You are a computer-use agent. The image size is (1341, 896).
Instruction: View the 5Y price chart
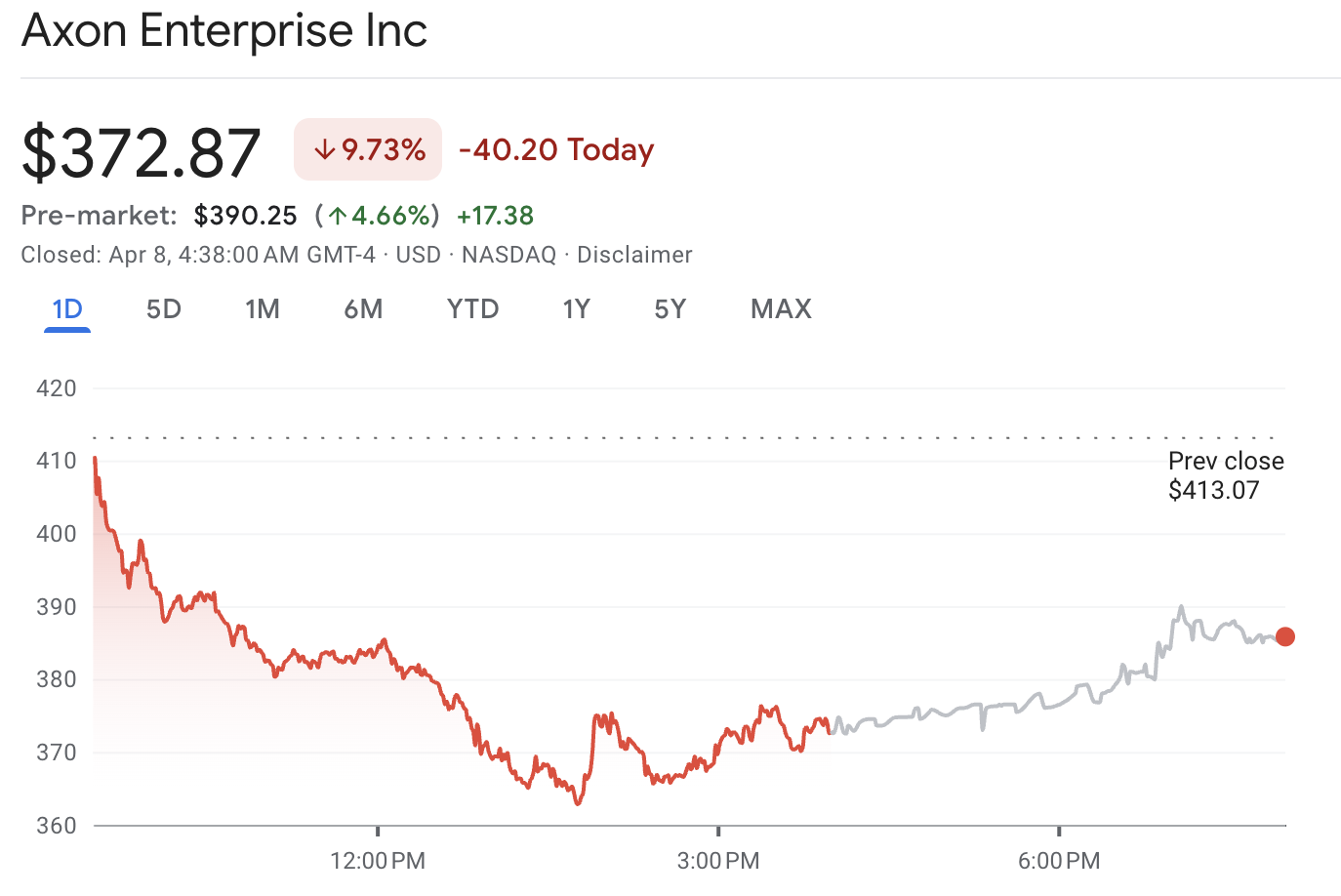click(x=670, y=309)
